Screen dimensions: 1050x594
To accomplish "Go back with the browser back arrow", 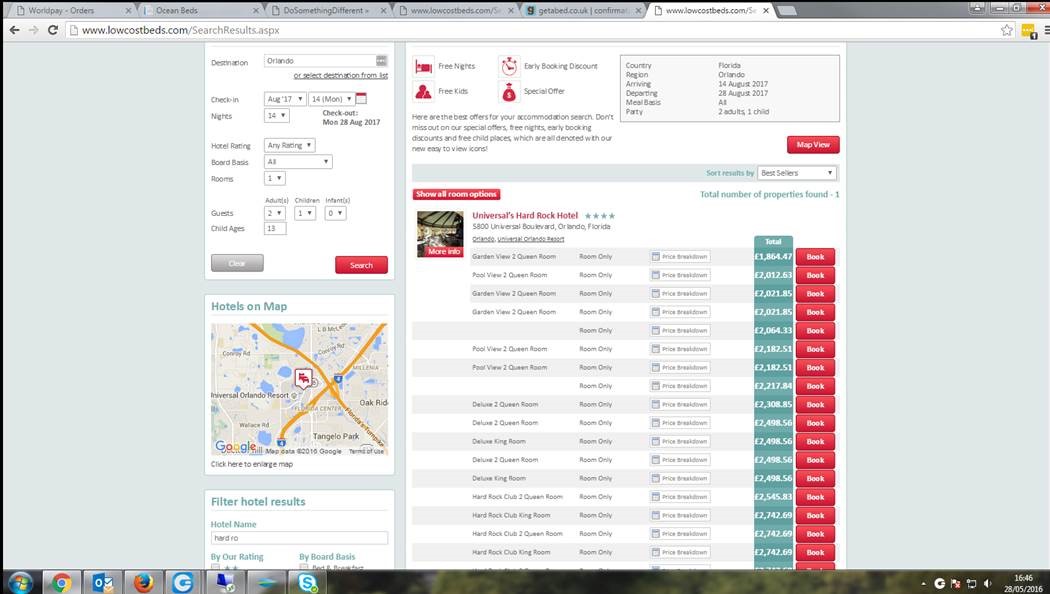I will [14, 30].
